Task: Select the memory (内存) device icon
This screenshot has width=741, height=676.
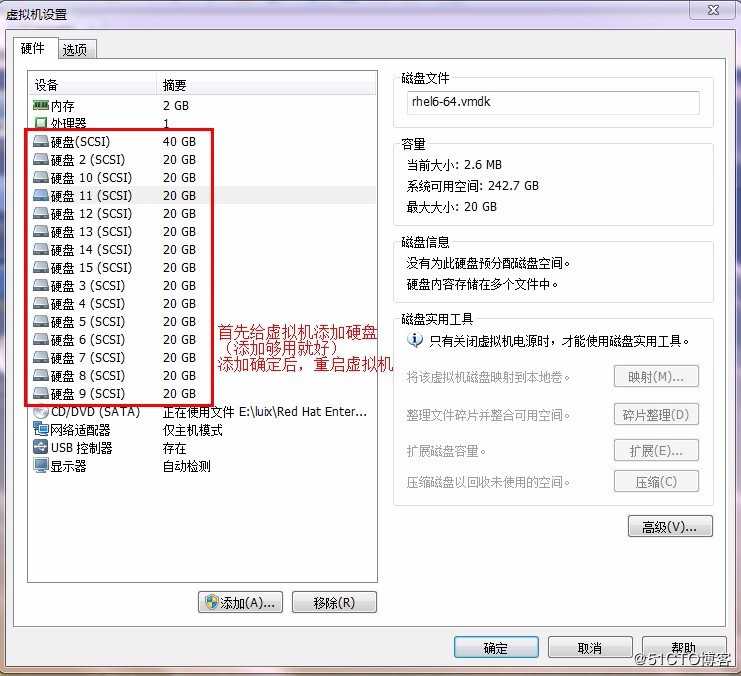Action: [41, 105]
